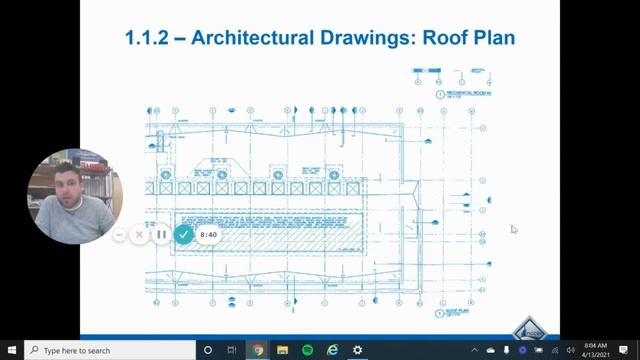Open File Explorer from the taskbar
The image size is (640, 360).
[282, 350]
